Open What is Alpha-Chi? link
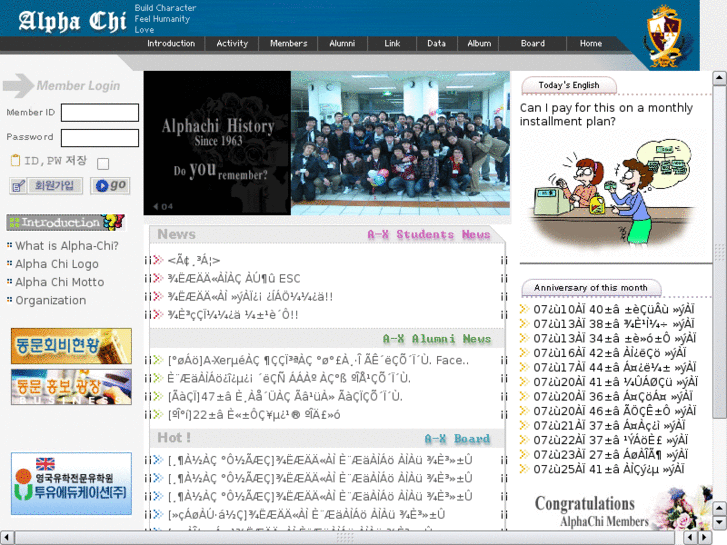727x545 pixels. [67, 246]
